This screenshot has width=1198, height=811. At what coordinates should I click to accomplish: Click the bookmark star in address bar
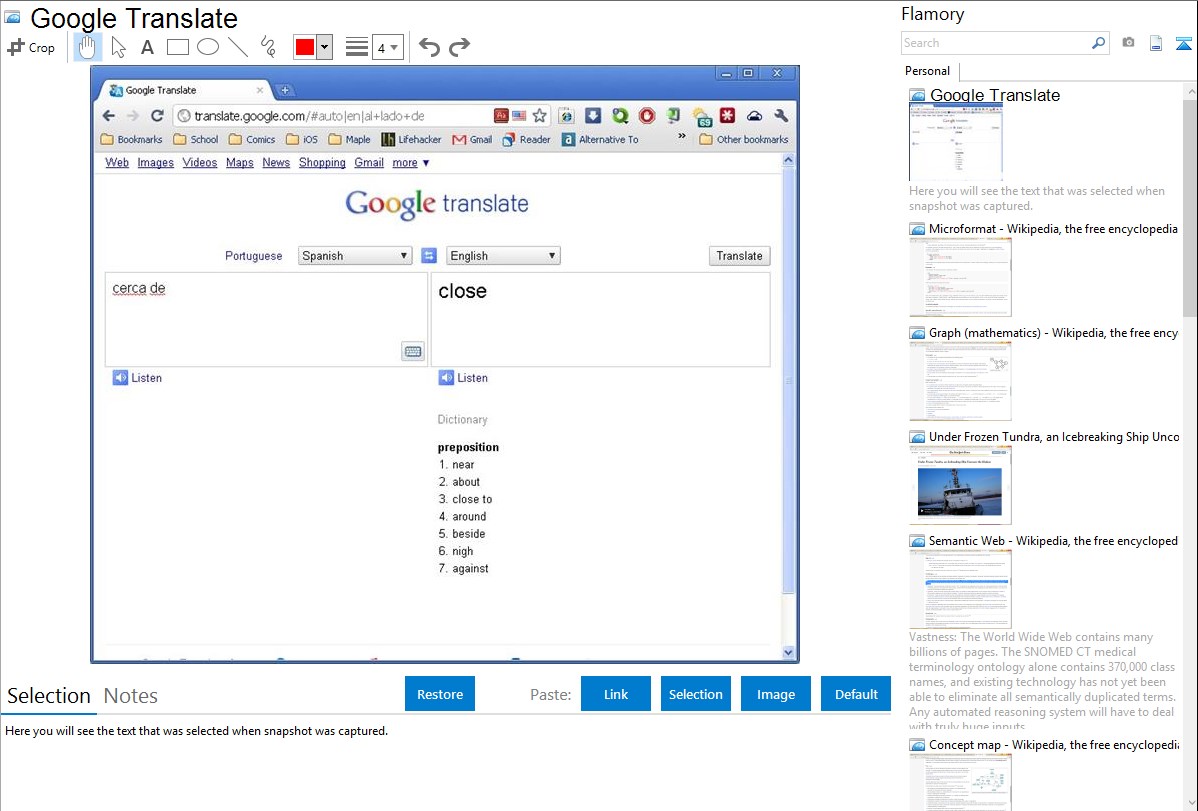point(539,115)
